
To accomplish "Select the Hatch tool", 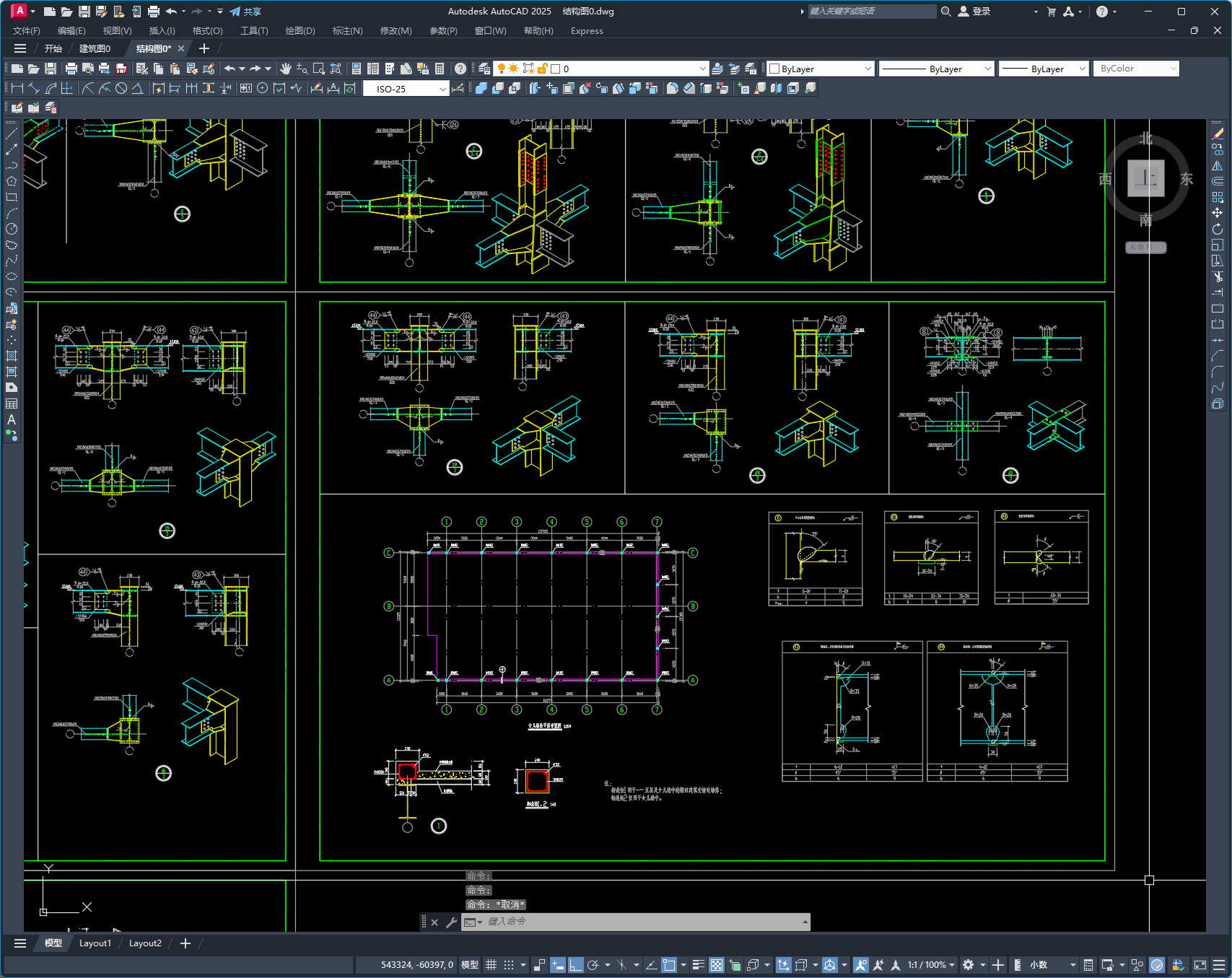I will pos(12,356).
